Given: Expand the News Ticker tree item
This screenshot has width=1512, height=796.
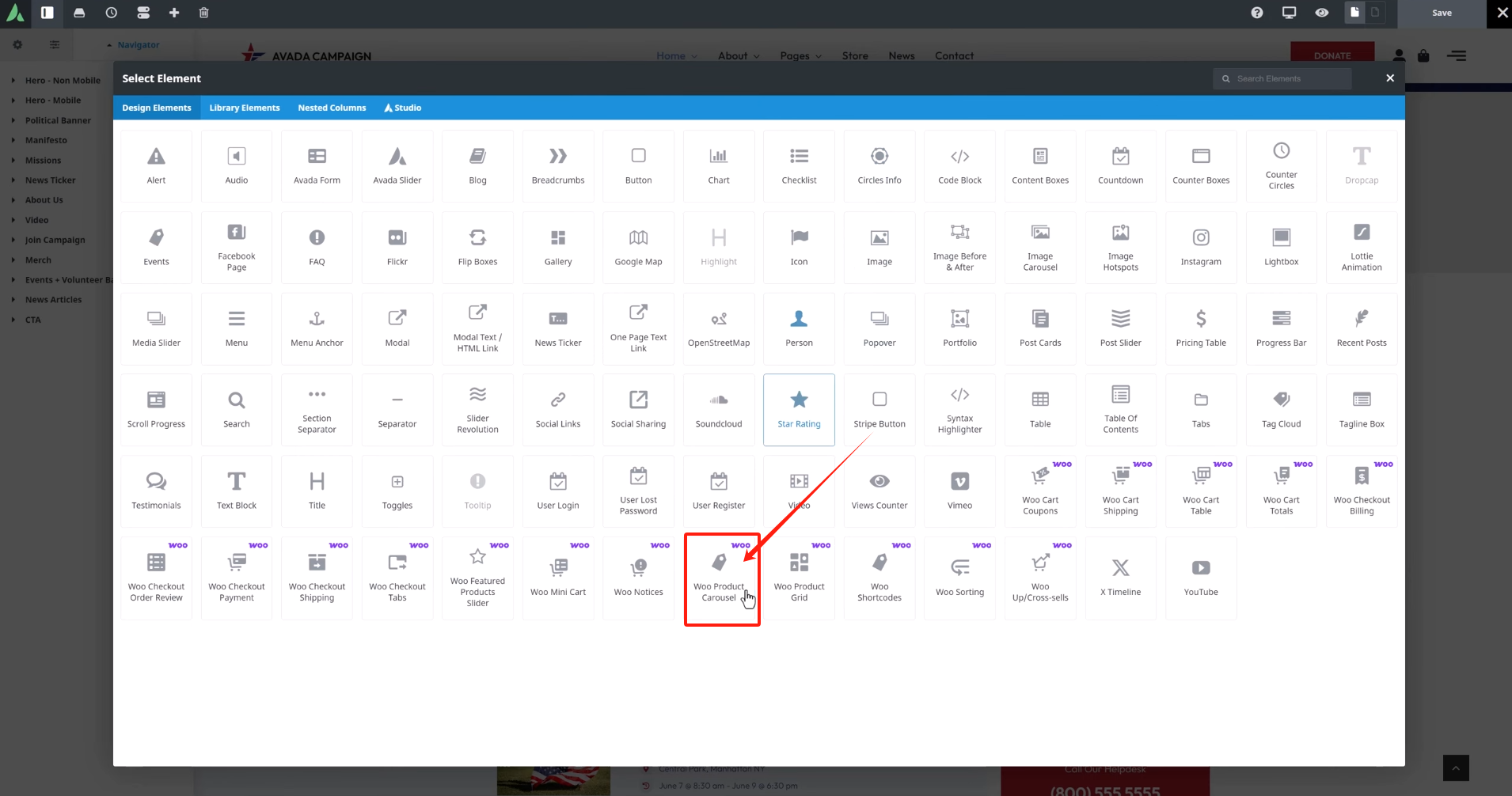Looking at the screenshot, I should [13, 180].
